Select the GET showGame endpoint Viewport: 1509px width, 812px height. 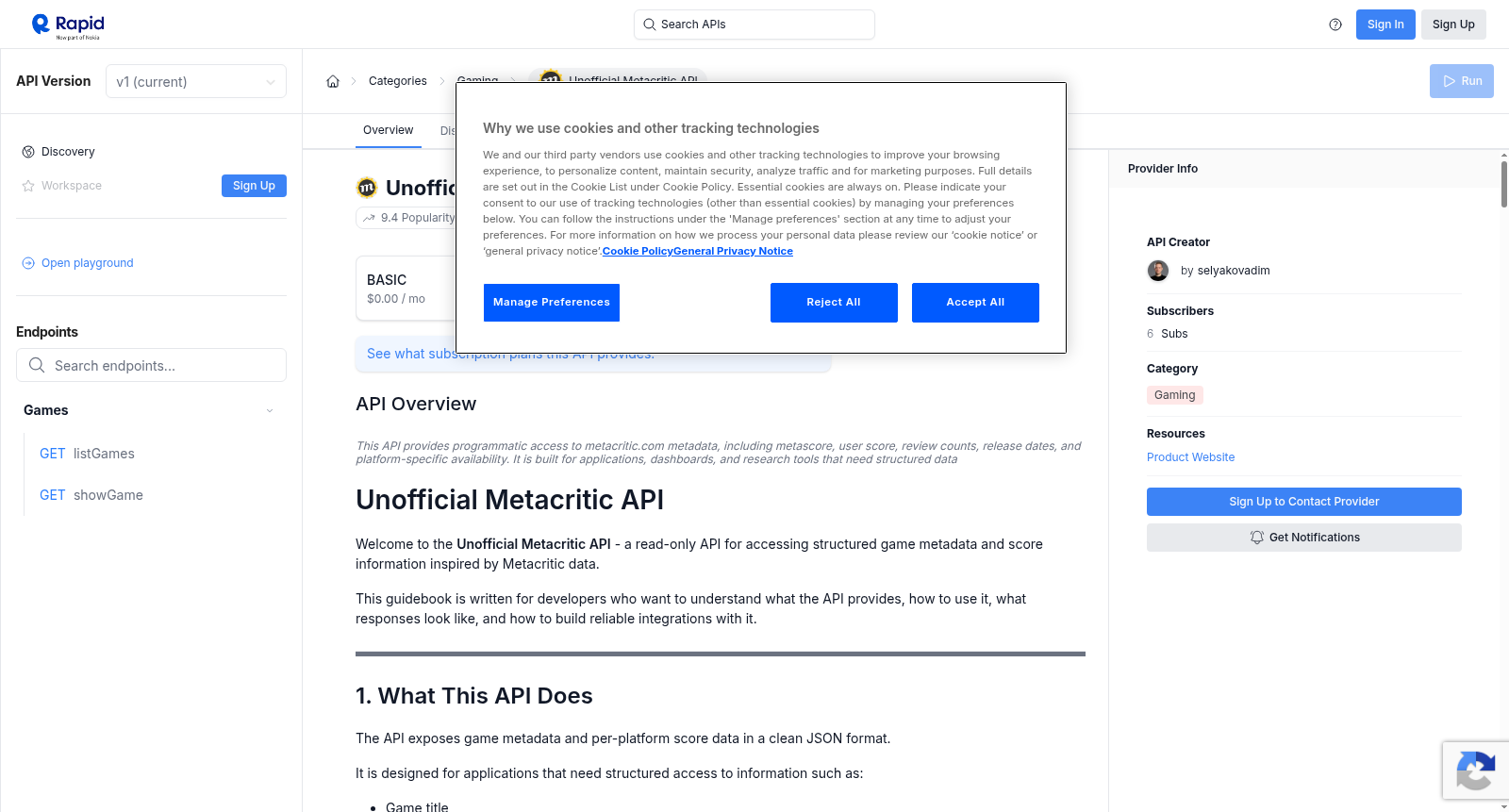[91, 495]
